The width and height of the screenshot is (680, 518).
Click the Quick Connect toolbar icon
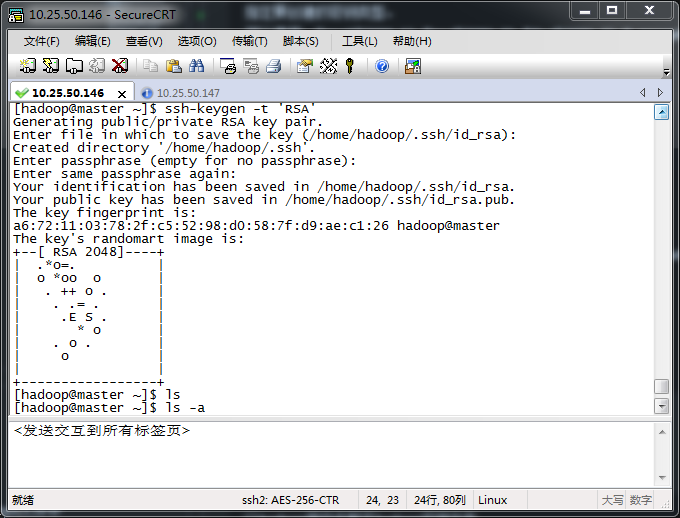click(x=51, y=66)
